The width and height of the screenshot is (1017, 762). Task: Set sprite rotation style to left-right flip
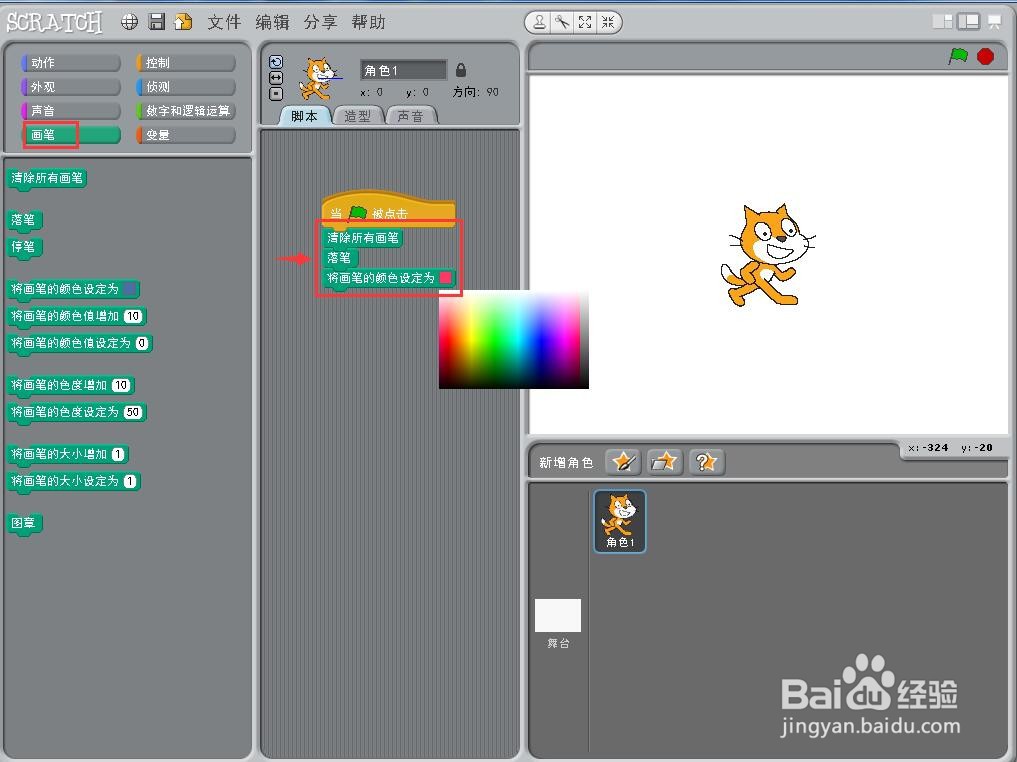tap(276, 77)
